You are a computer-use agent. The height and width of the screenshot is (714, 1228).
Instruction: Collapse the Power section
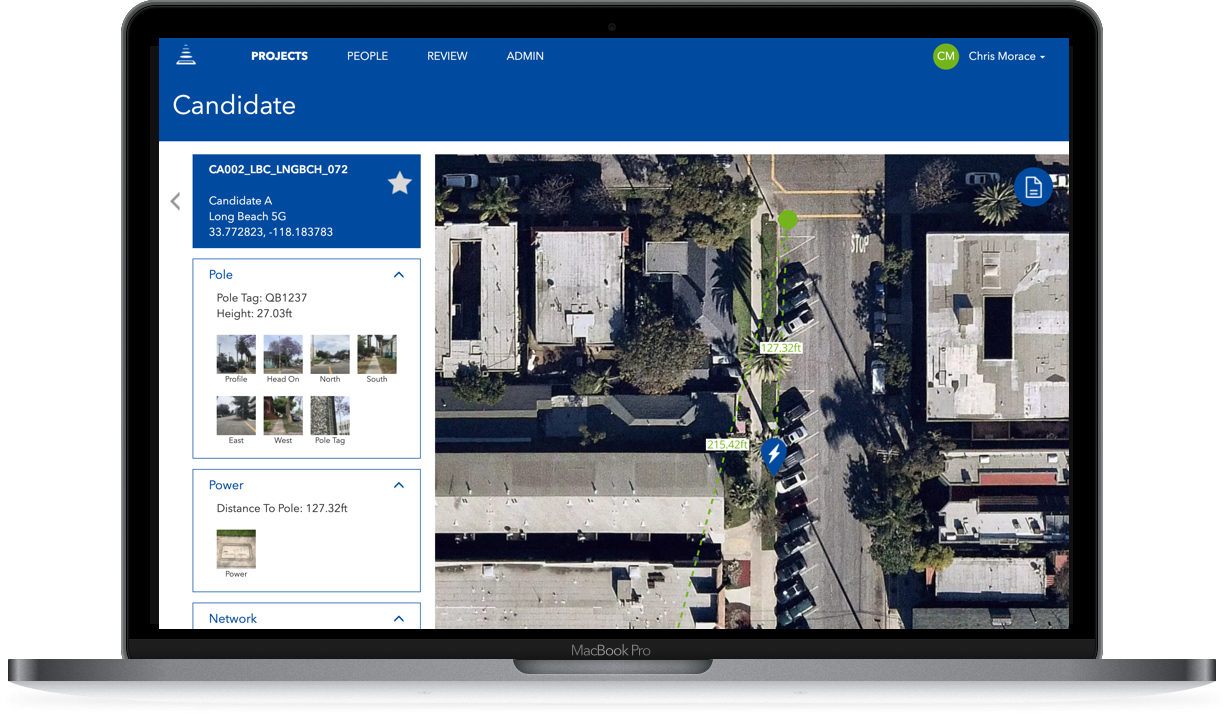(x=399, y=485)
